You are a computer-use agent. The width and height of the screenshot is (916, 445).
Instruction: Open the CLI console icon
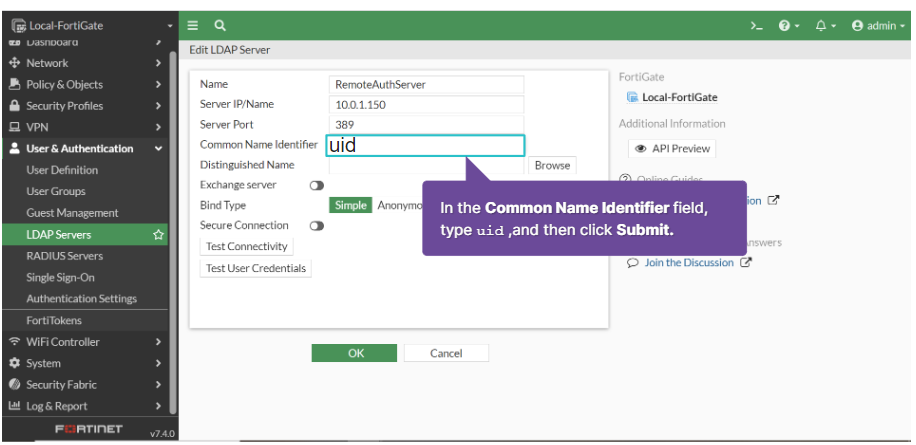pos(757,26)
